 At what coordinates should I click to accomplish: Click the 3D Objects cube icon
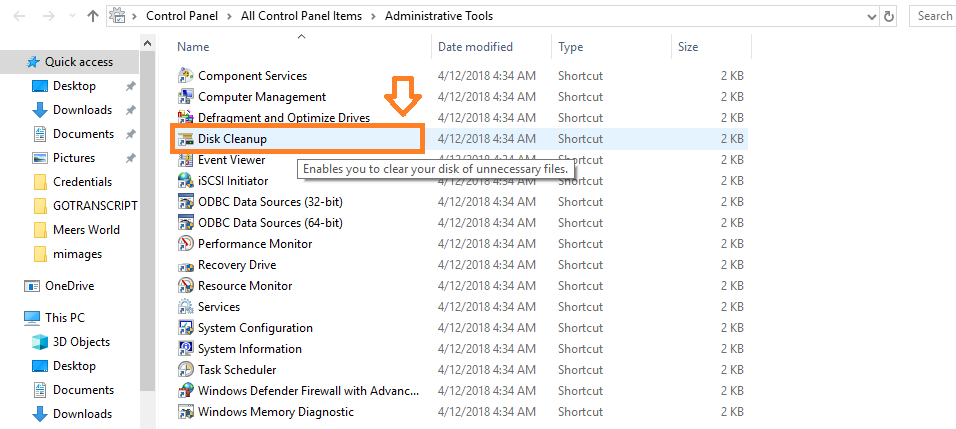pos(40,342)
